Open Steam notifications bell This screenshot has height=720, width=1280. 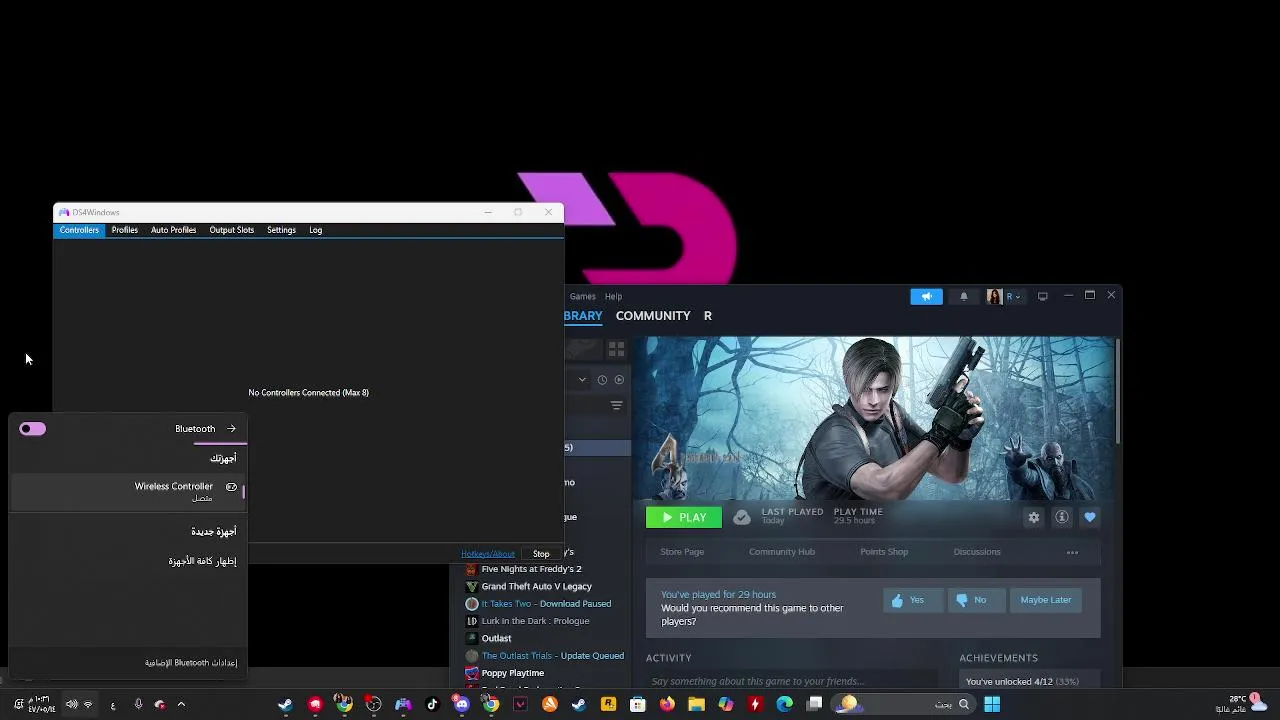coord(964,296)
